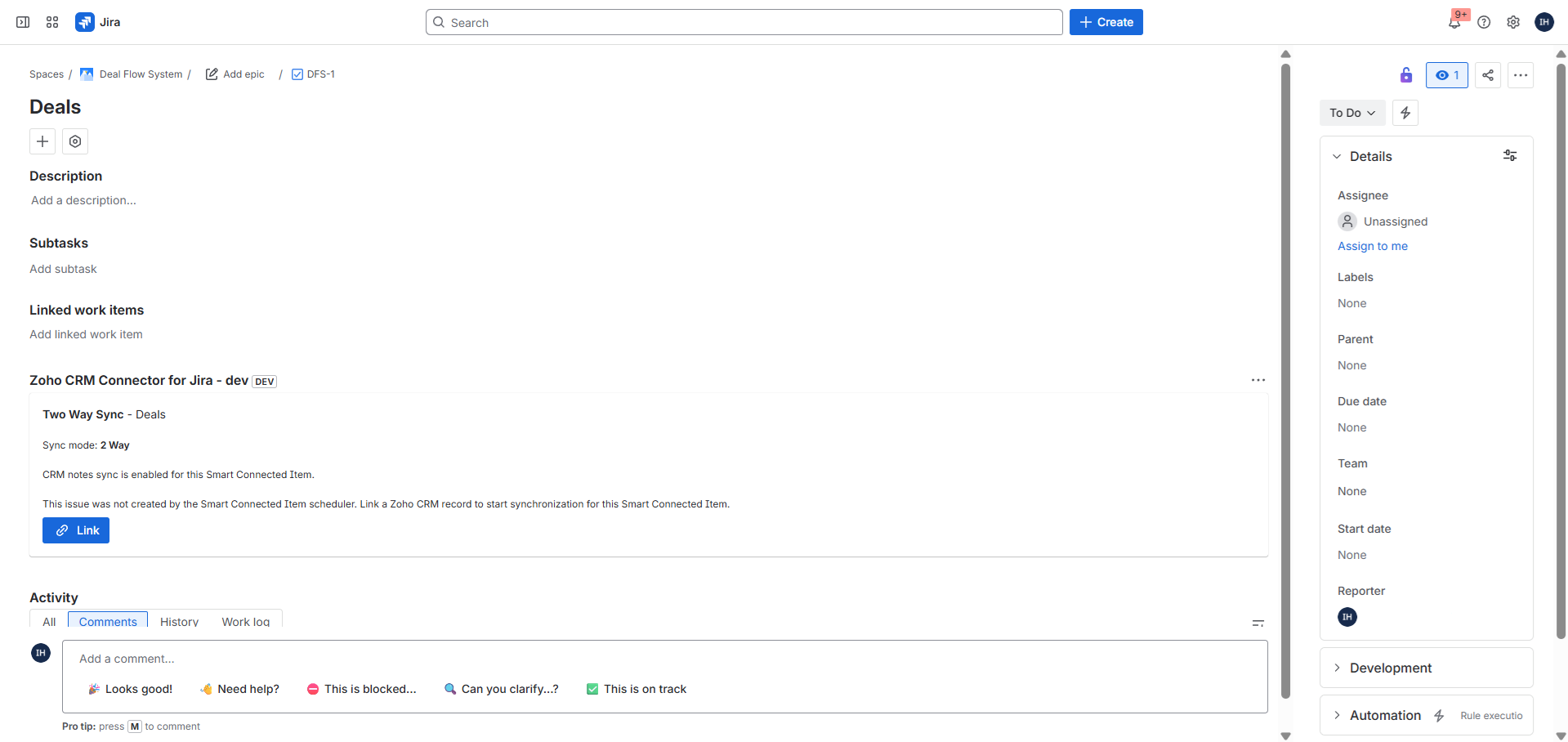This screenshot has width=1568, height=742.
Task: Share the issue using the share icon
Action: click(1487, 75)
